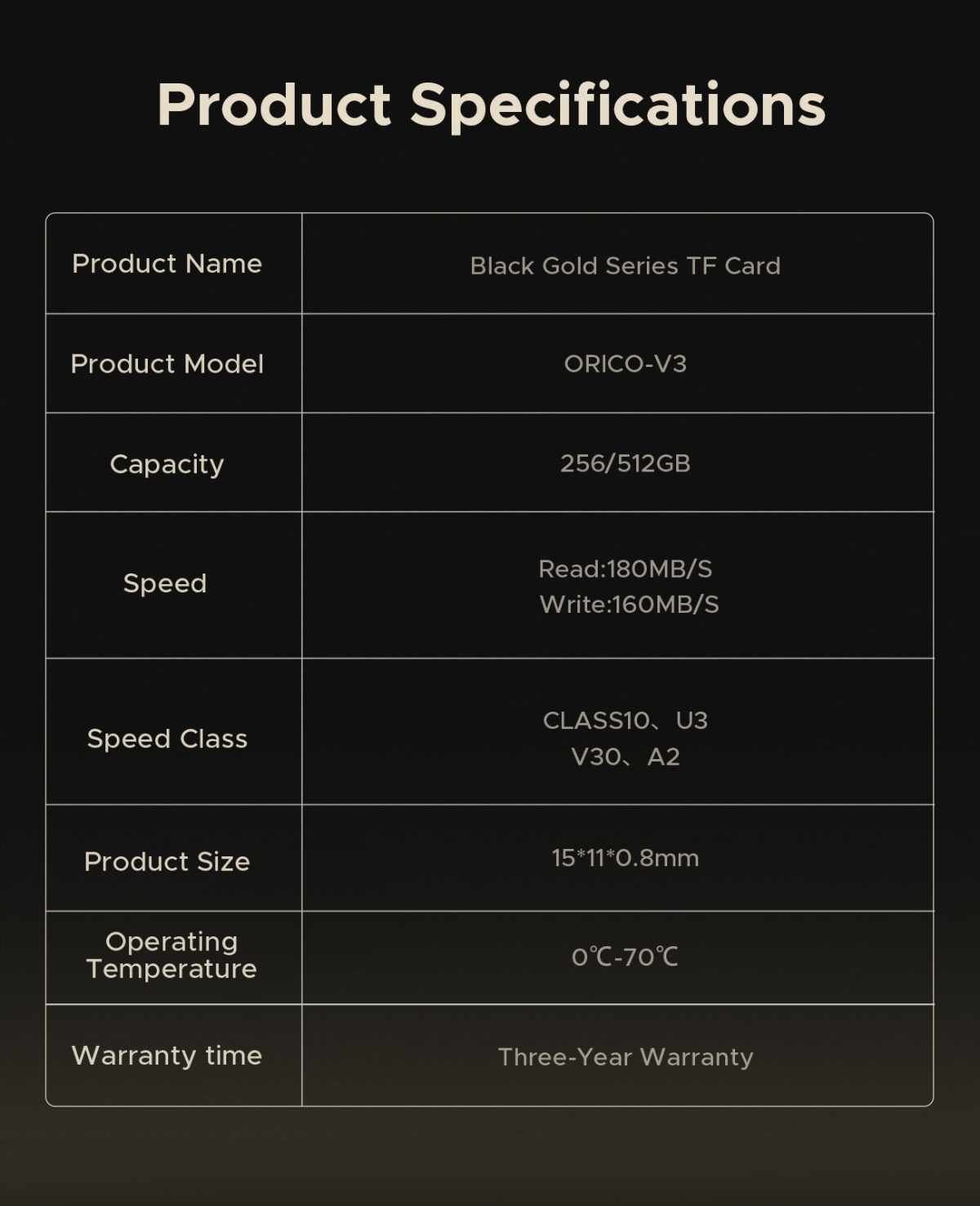Click the ORICO-V3 model value
Screen dimensions: 980x1206
tap(625, 364)
